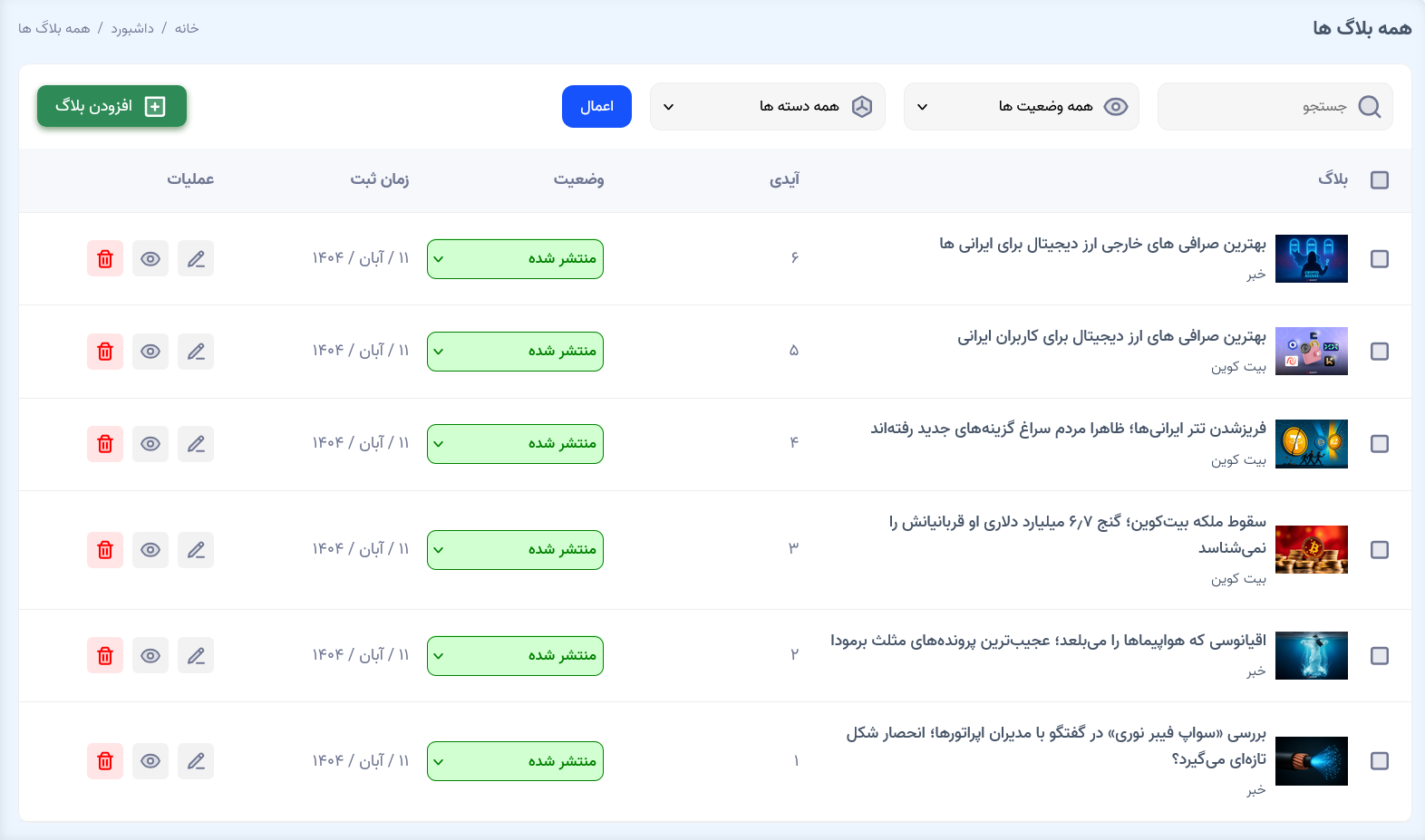1425x840 pixels.
Task: Open the منتشر شده status dropdown for ID ۵
Action: pos(515,352)
